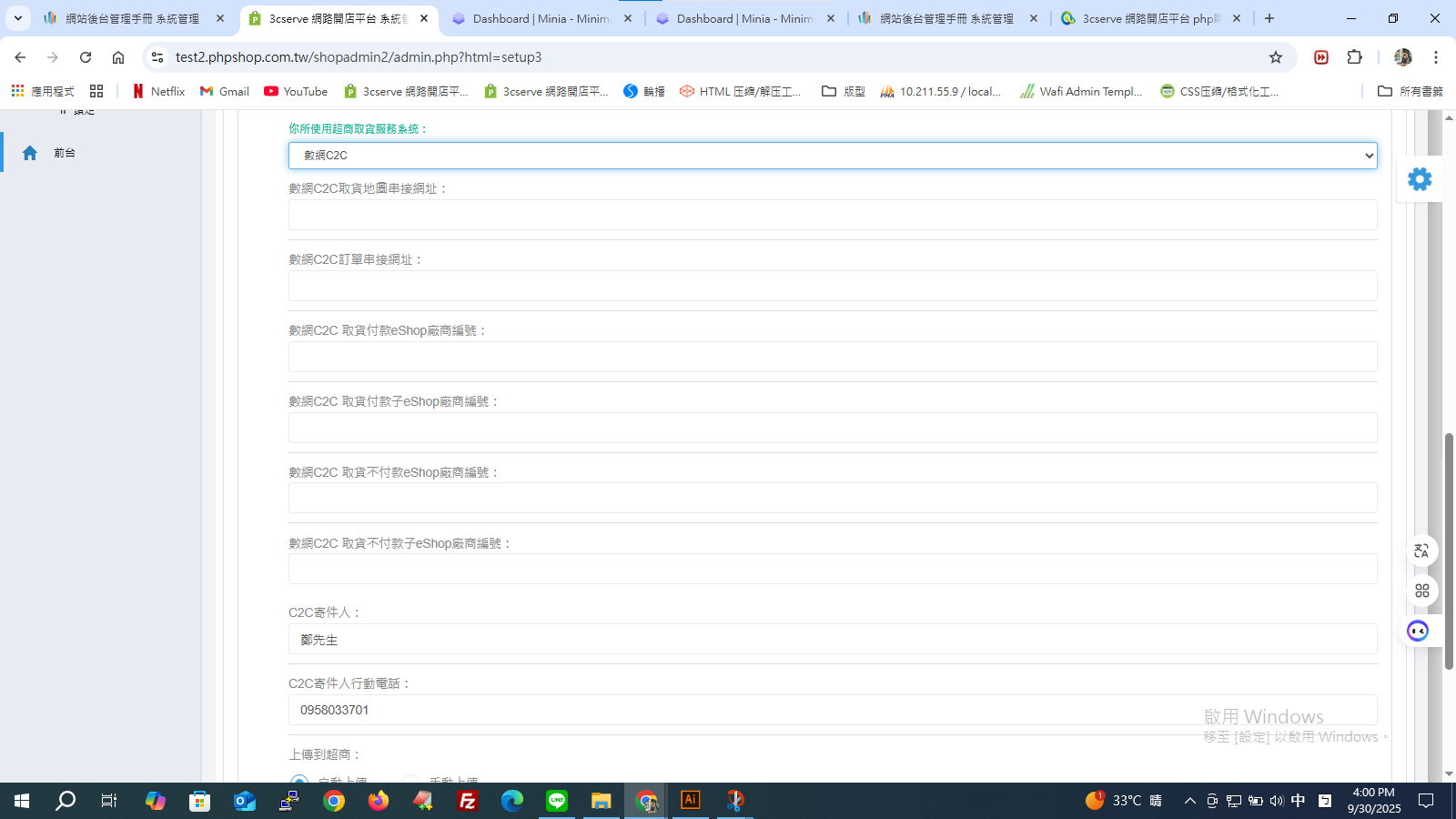This screenshot has height=819, width=1456.
Task: Bookmark this page with the star icon
Action: point(1276,57)
